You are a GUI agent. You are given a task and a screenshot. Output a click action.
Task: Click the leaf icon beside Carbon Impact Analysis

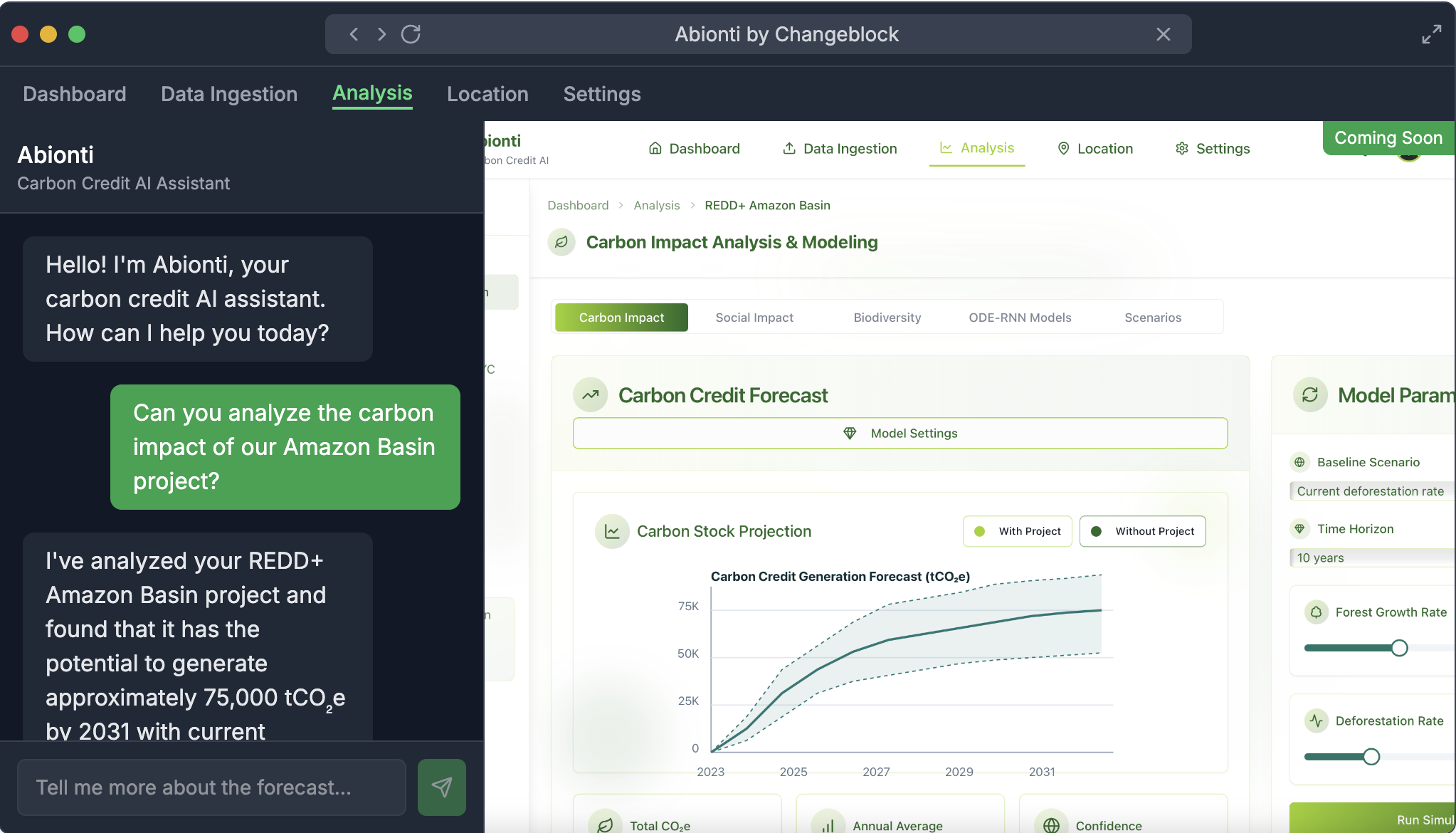(561, 242)
